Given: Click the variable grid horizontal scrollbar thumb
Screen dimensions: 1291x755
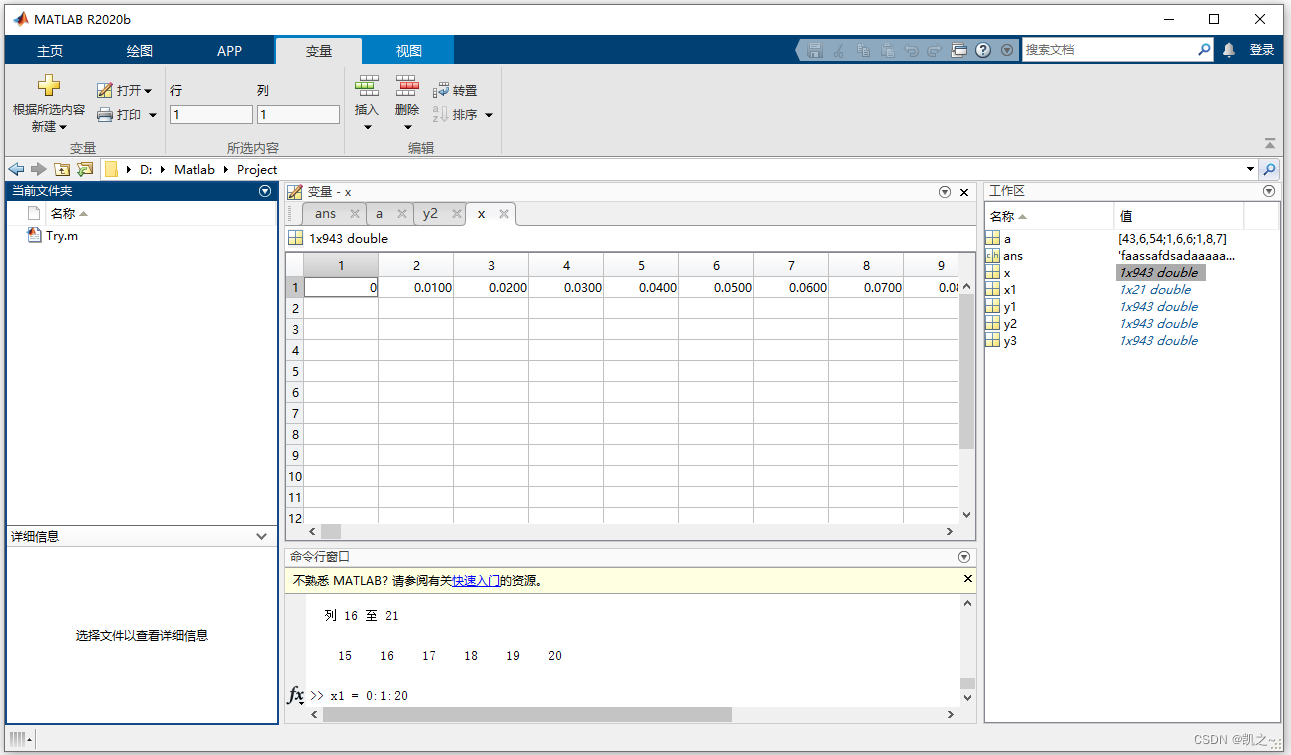Looking at the screenshot, I should point(331,532).
